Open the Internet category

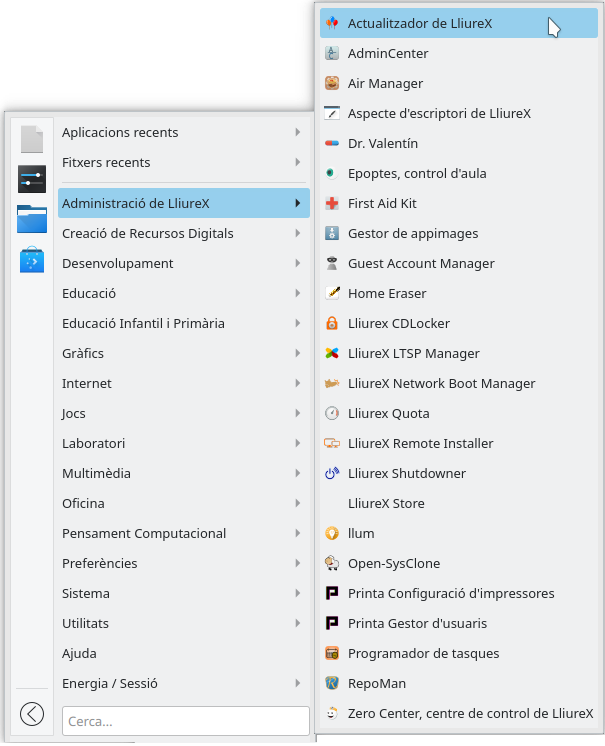click(87, 383)
